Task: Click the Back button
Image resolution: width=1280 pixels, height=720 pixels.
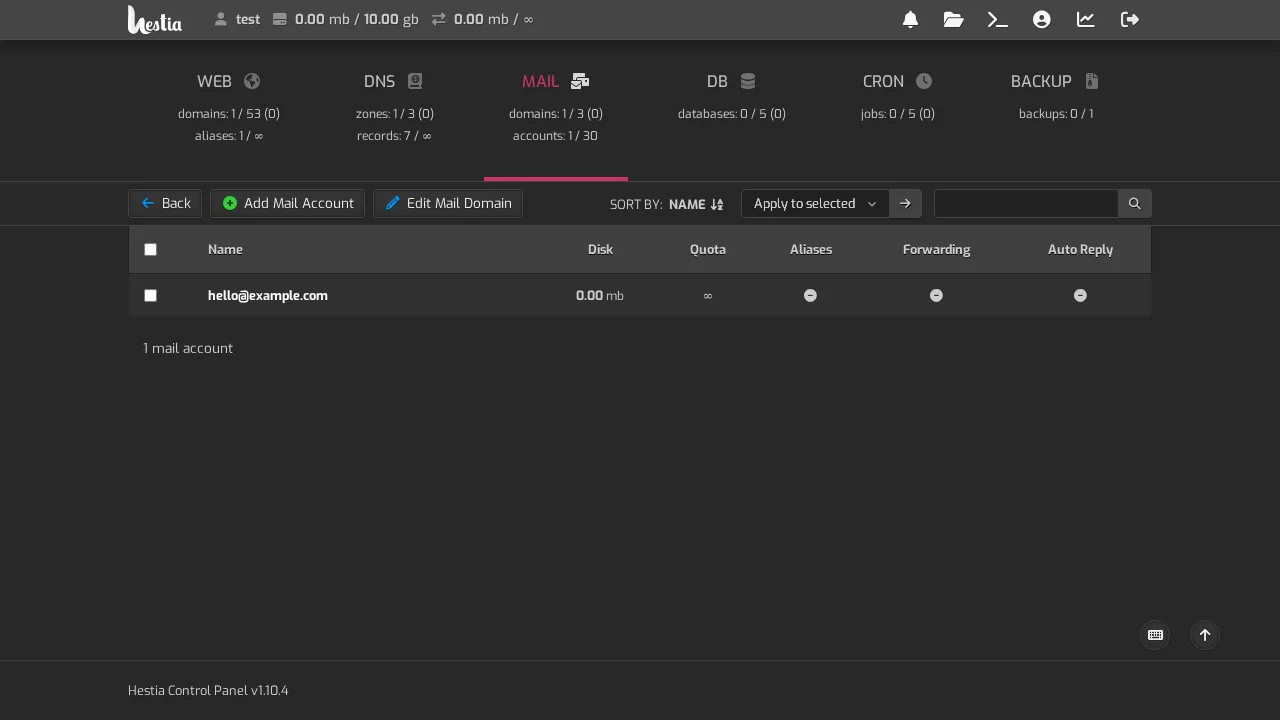Action: tap(165, 203)
